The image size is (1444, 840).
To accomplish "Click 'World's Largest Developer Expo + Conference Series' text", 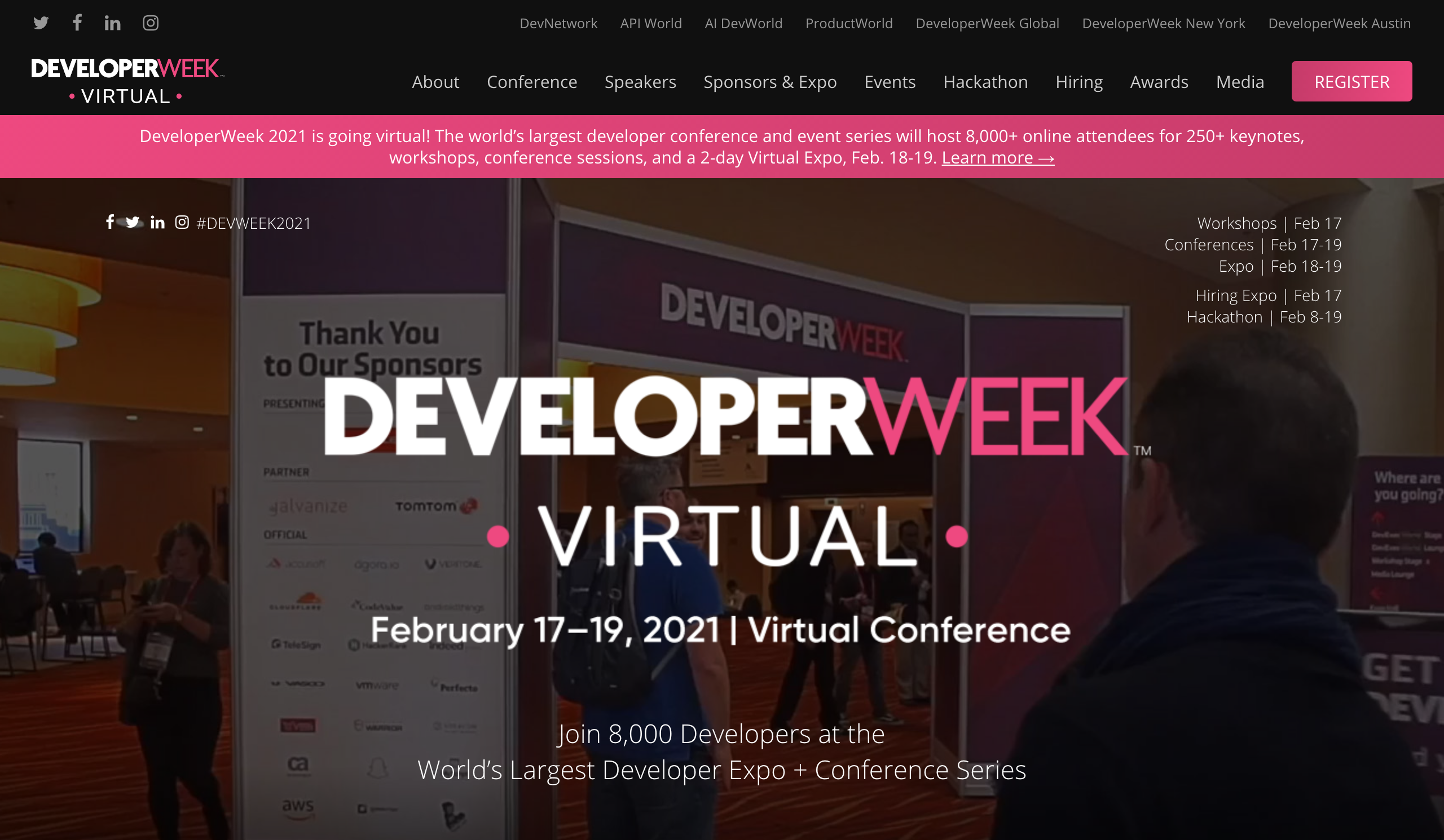I will click(x=721, y=770).
